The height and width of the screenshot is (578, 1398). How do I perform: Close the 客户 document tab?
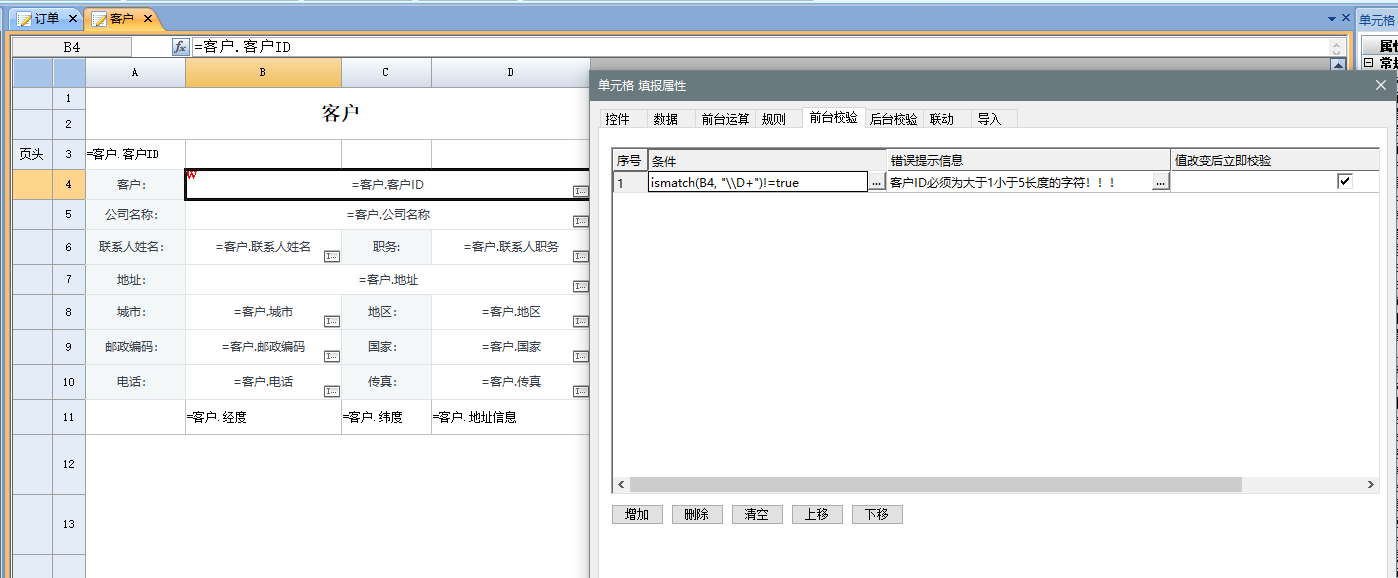click(148, 19)
